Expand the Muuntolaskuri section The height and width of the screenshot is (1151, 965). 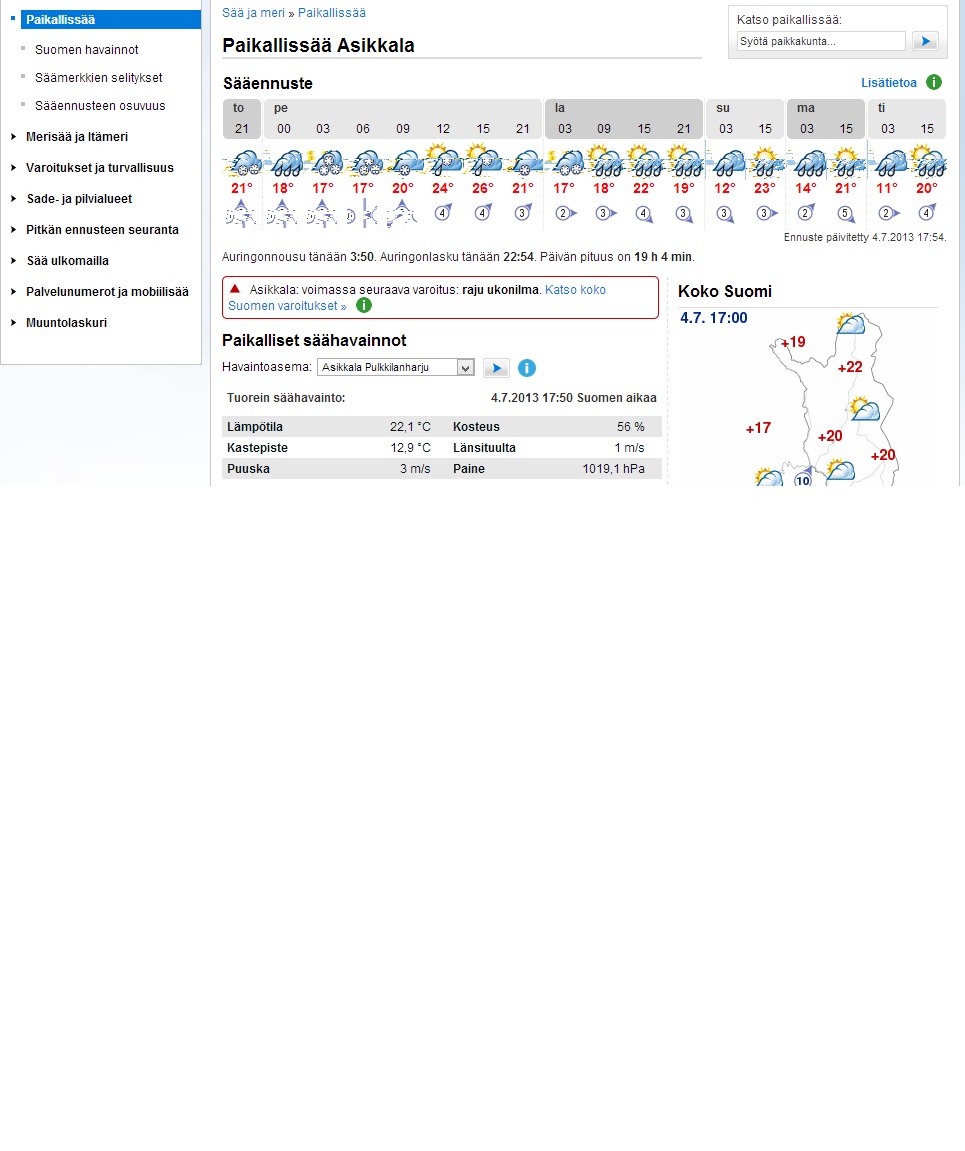click(66, 323)
